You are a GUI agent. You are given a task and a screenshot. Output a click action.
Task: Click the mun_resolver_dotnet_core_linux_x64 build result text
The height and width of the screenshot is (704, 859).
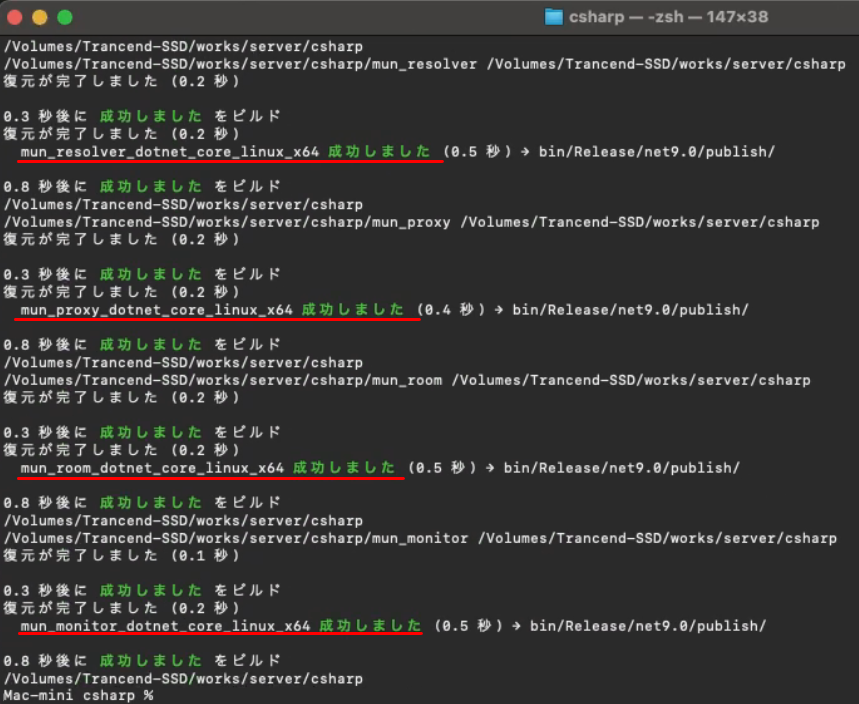click(170, 151)
